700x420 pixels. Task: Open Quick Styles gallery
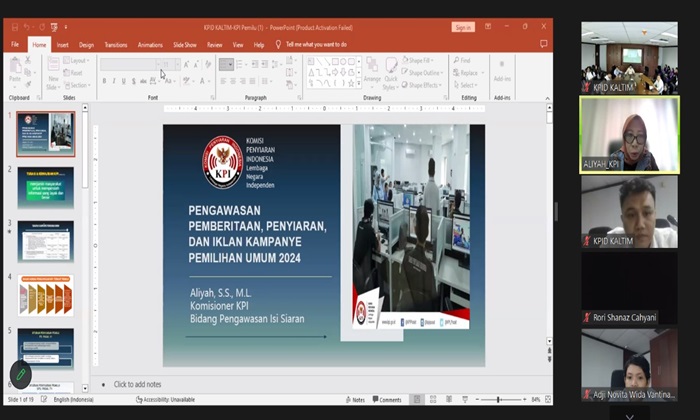(x=391, y=70)
